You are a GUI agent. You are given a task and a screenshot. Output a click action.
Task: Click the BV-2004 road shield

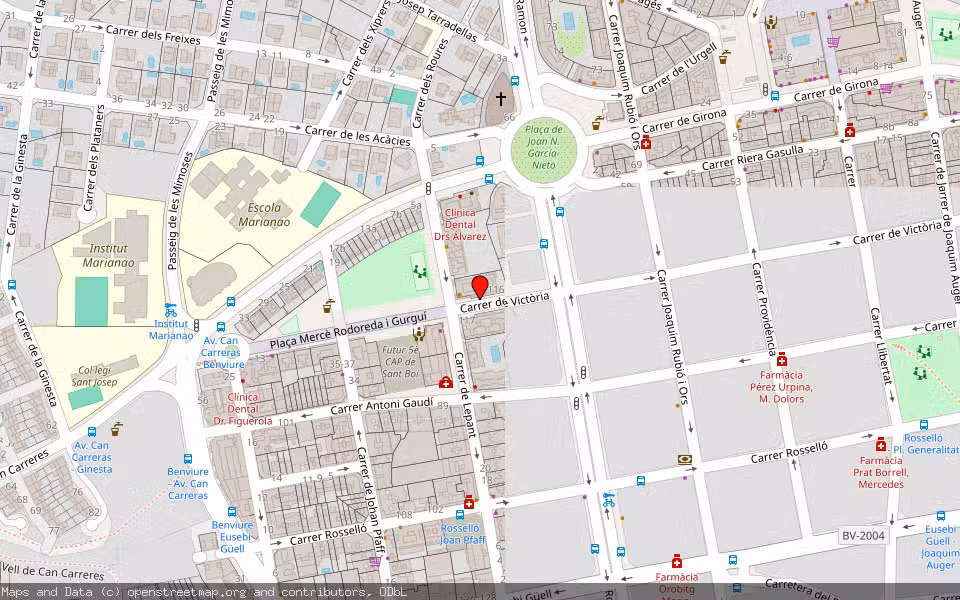pyautogui.click(x=863, y=536)
